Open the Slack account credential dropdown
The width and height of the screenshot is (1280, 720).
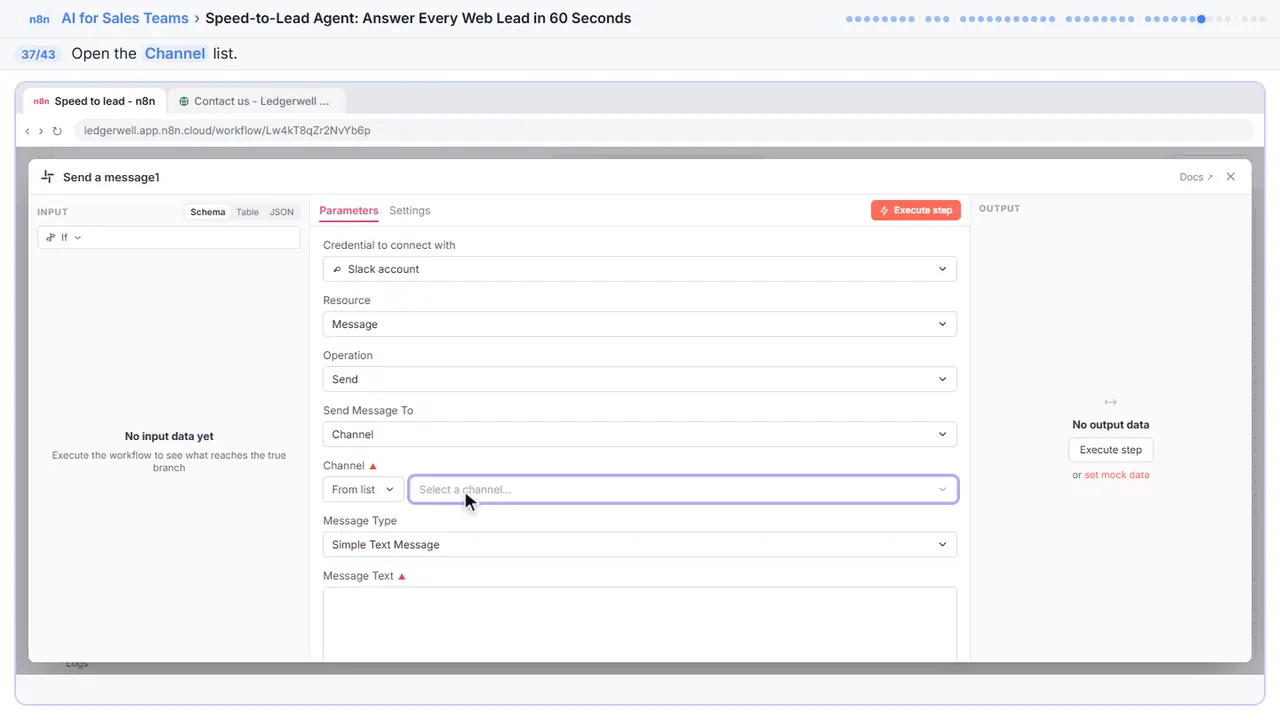coord(640,269)
